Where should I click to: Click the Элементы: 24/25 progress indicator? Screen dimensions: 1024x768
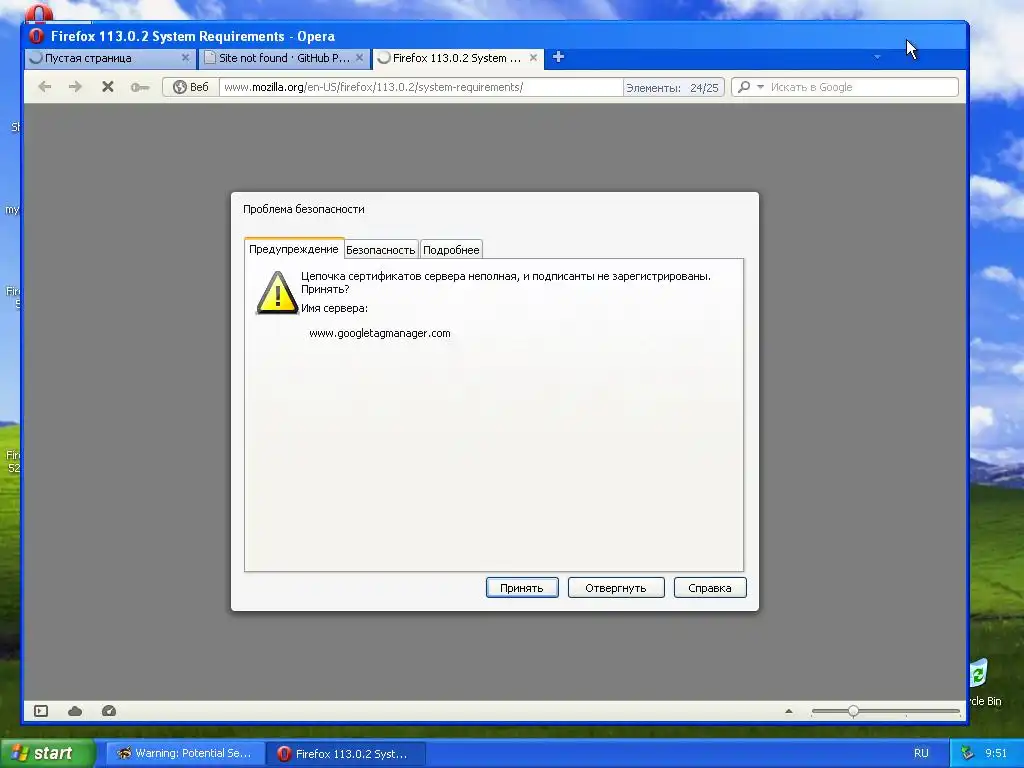pos(673,88)
